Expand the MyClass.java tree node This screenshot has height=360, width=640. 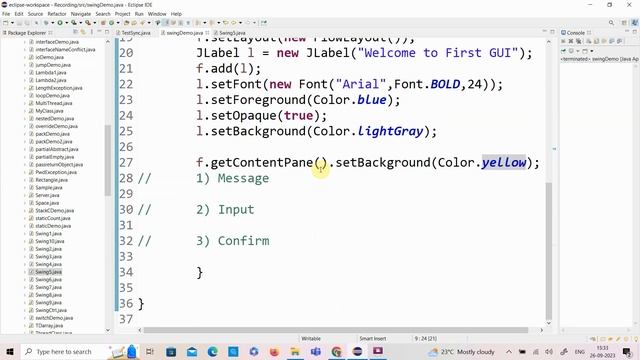pyautogui.click(x=25, y=111)
